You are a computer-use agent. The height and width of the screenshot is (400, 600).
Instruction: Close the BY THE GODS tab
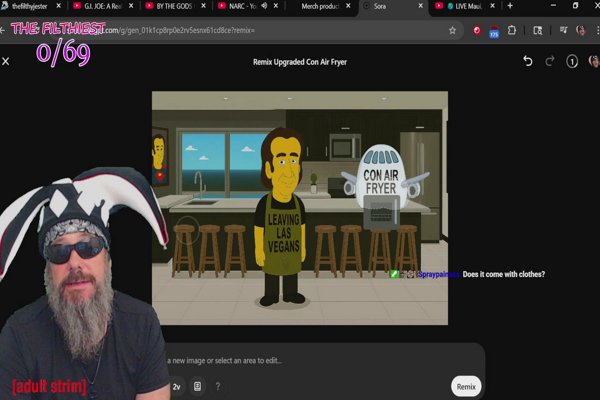point(204,6)
